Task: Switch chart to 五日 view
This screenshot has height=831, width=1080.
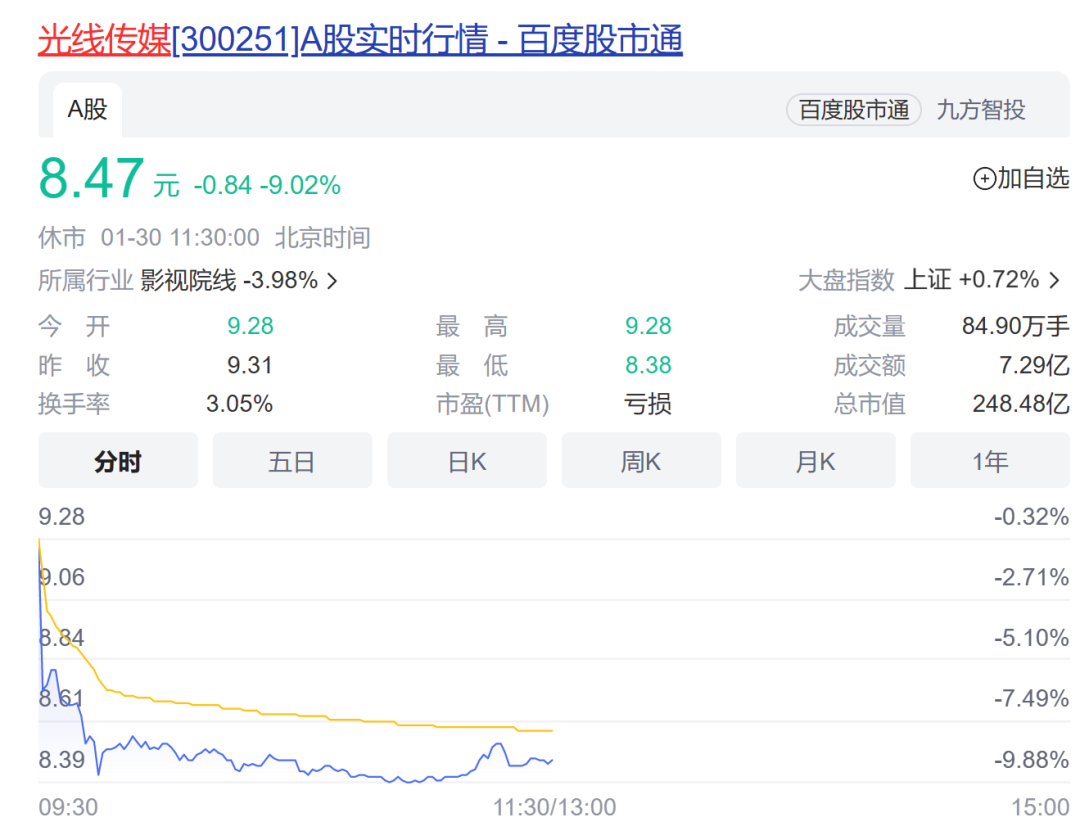Action: 292,461
